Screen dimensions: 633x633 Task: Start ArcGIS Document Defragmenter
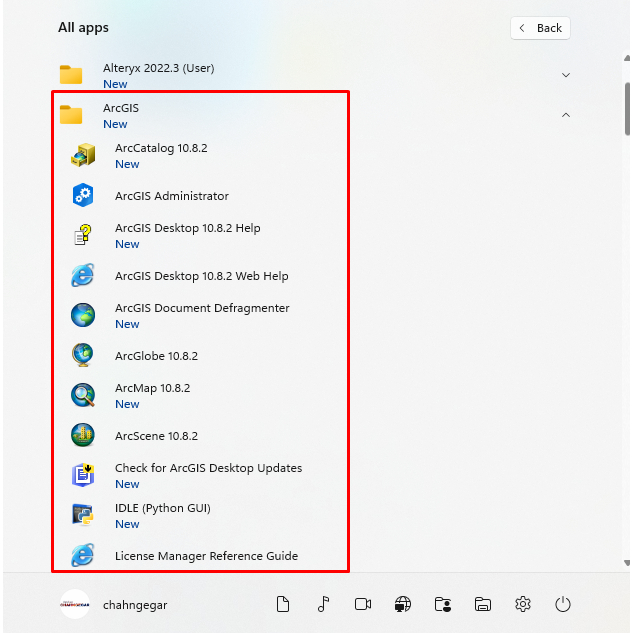pos(201,315)
